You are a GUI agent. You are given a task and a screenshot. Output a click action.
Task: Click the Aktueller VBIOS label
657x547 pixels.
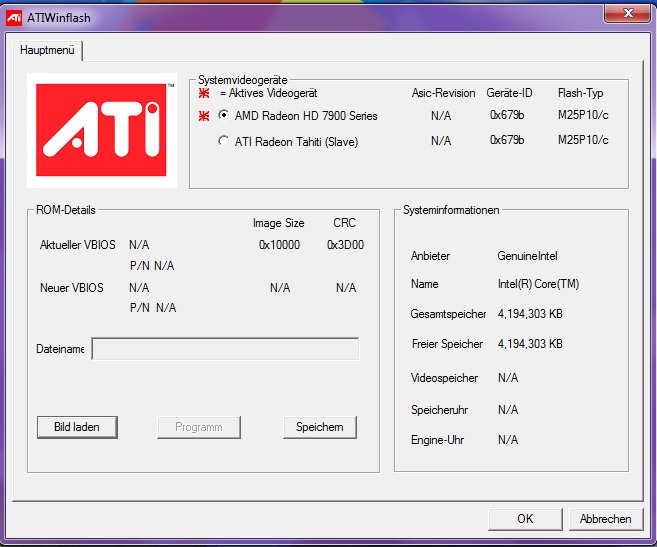pyautogui.click(x=78, y=245)
